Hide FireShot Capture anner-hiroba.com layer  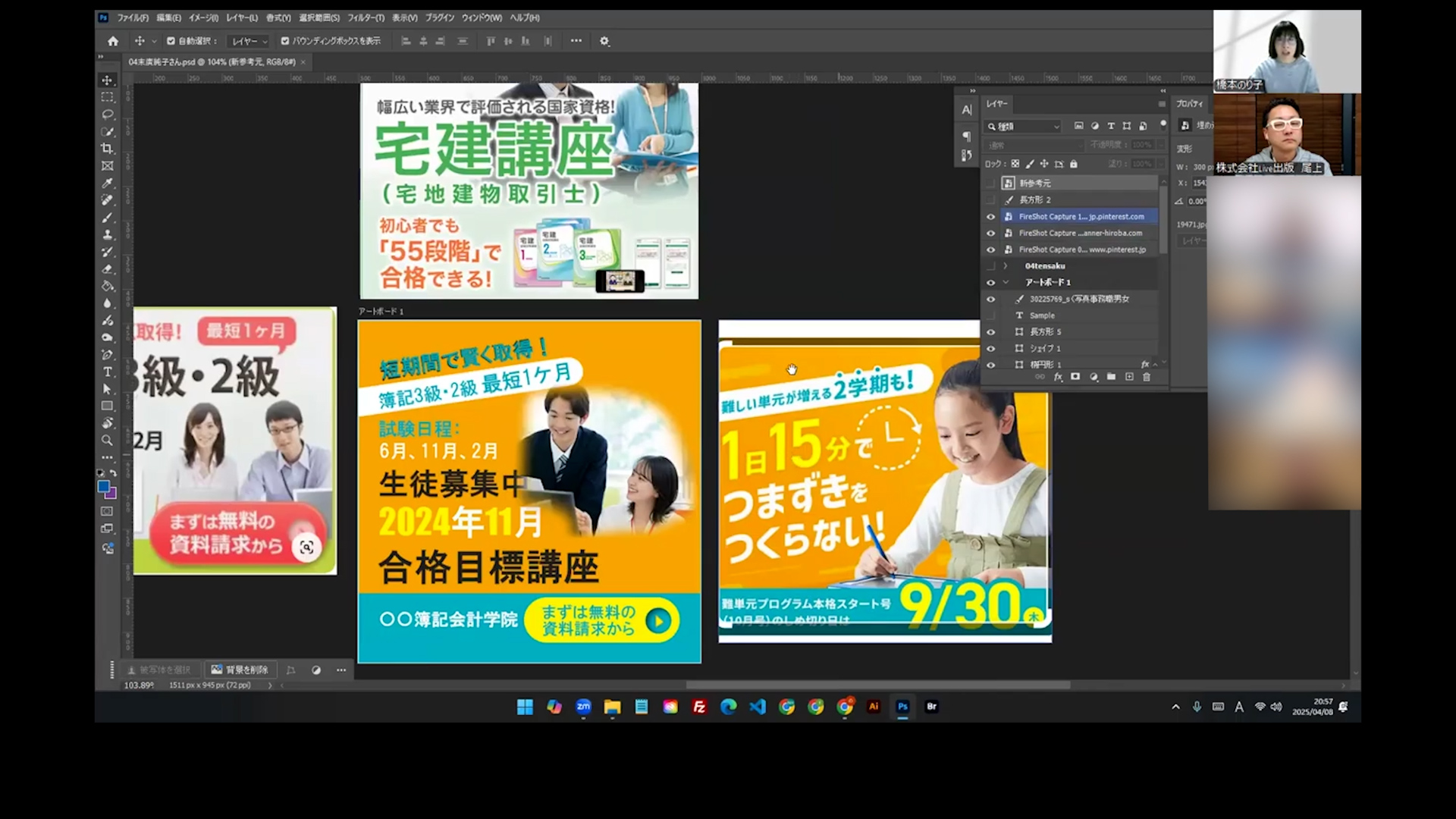click(990, 233)
